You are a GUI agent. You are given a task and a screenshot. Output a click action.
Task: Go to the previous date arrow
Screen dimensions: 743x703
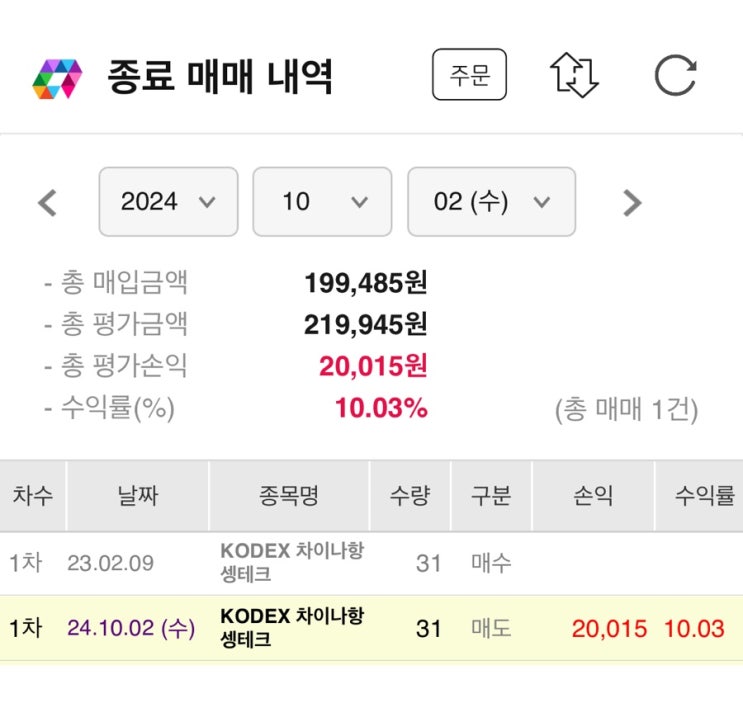pos(47,203)
